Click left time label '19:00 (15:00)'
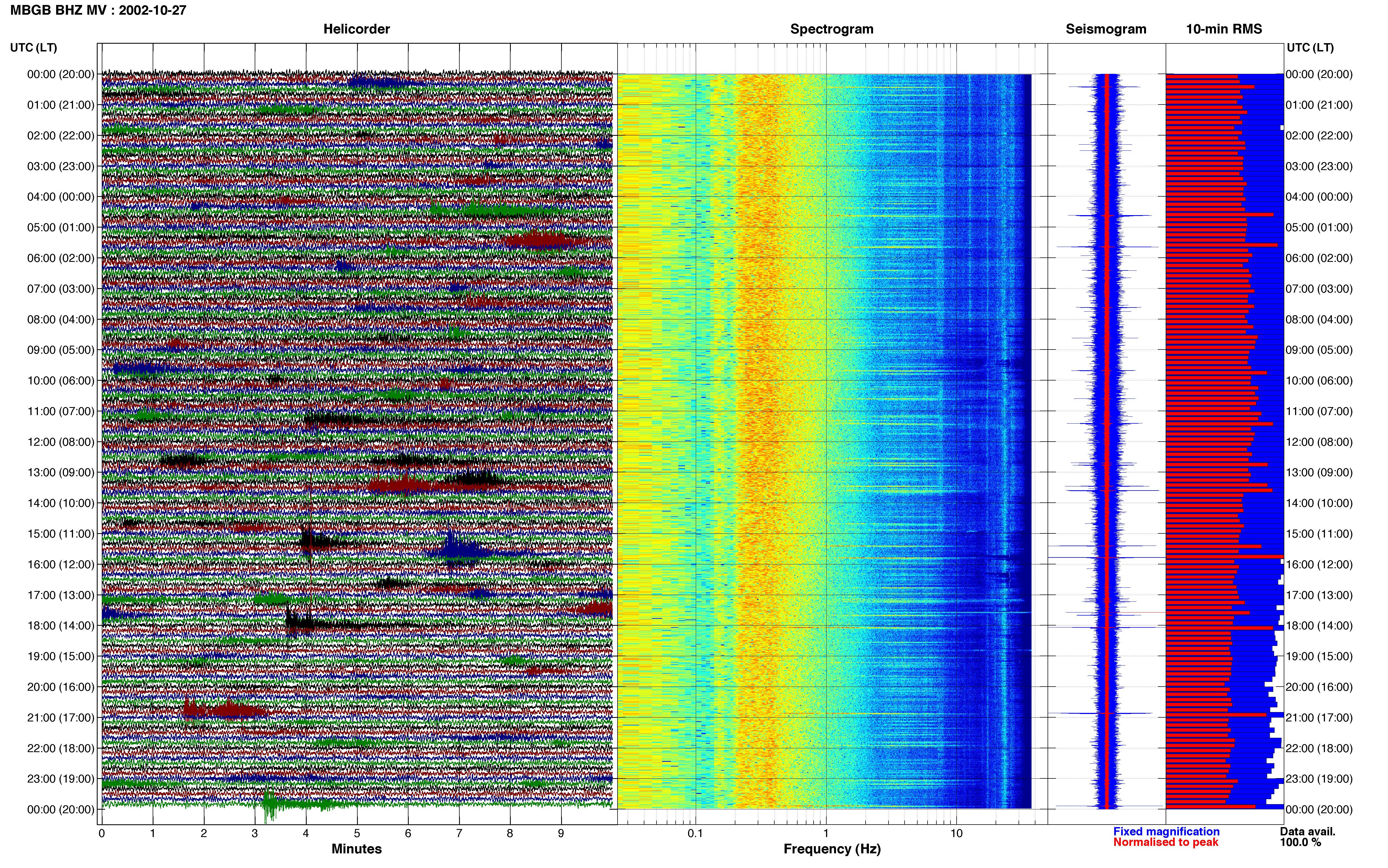1388x868 pixels. point(61,656)
